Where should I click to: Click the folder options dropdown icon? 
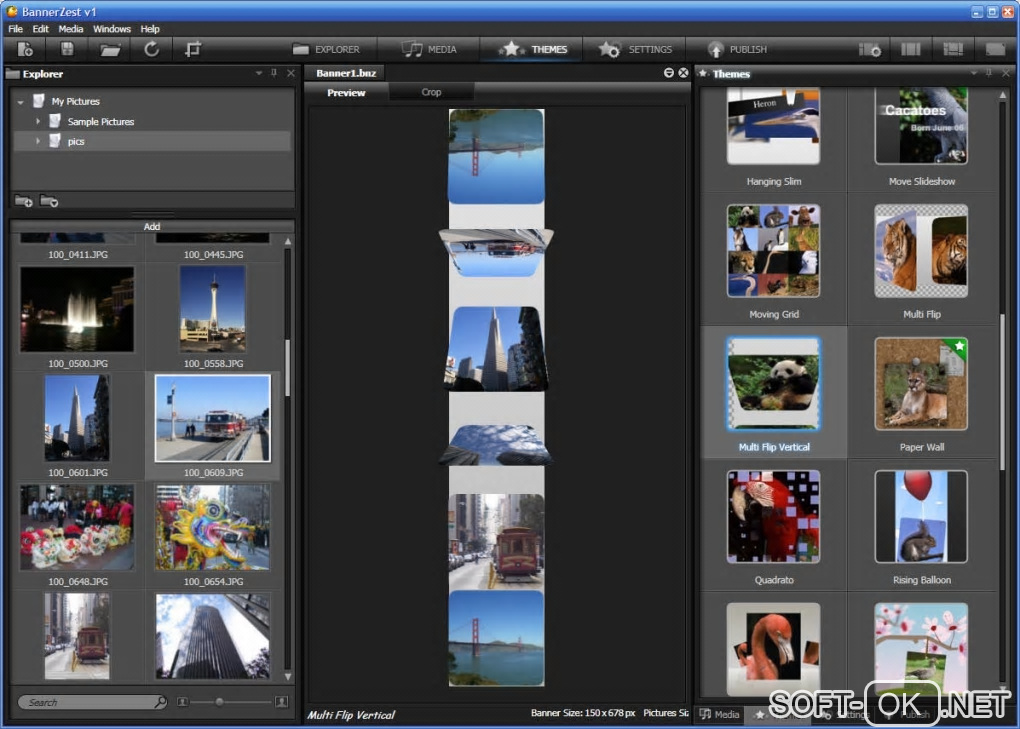tap(49, 201)
